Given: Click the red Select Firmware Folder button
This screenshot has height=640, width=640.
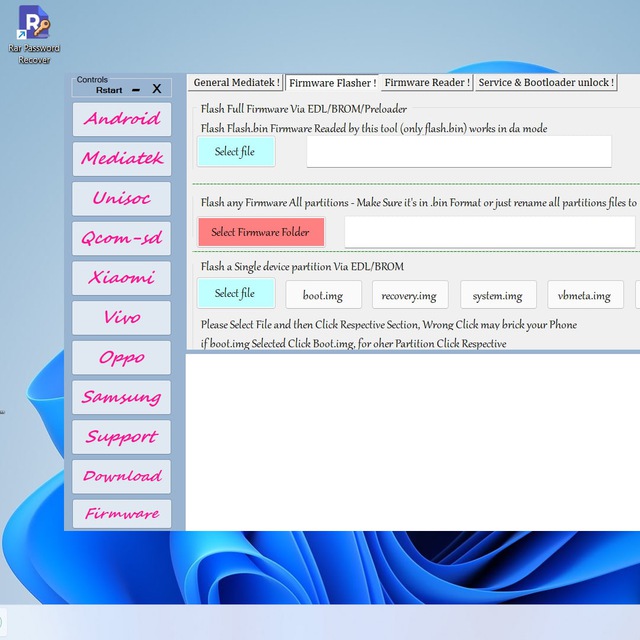Looking at the screenshot, I should tap(261, 232).
